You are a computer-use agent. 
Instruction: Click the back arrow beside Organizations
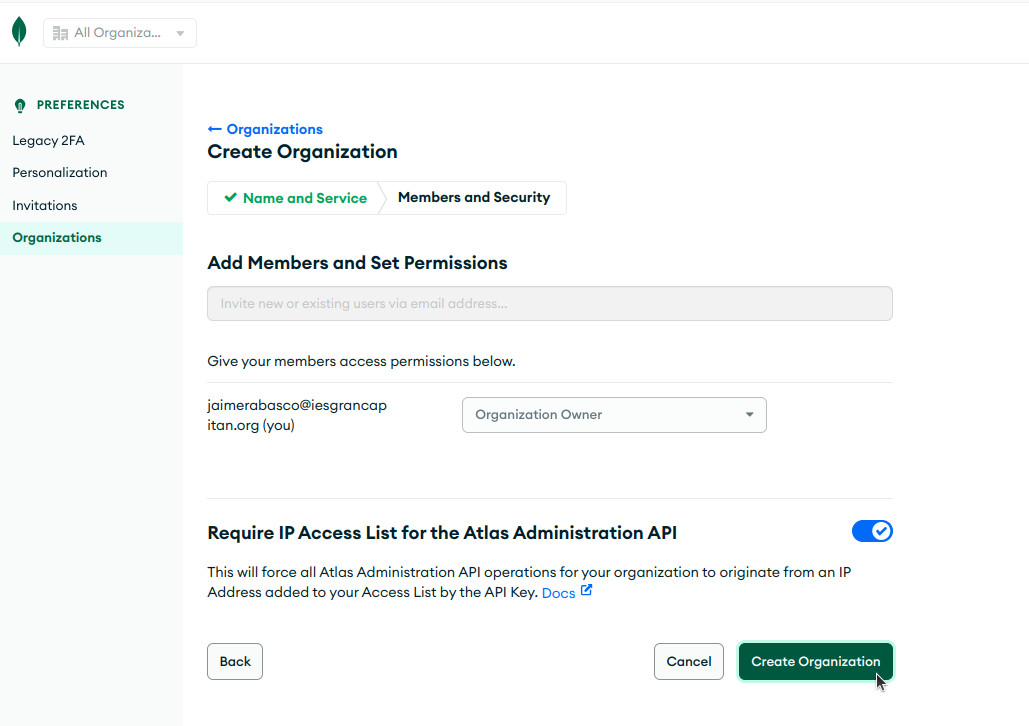coord(215,129)
